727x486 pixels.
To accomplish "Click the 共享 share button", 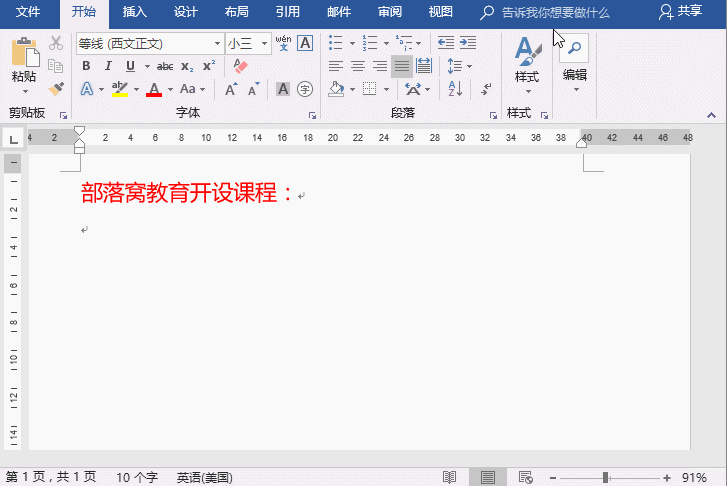I will [682, 12].
